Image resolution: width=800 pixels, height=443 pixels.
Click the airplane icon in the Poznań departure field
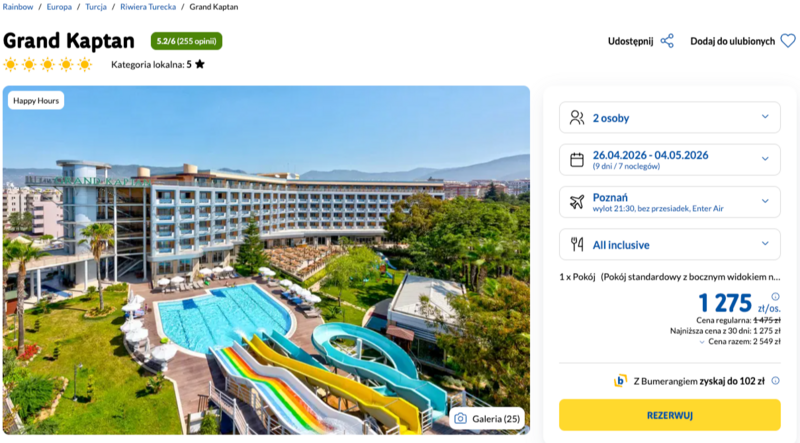[x=577, y=201]
